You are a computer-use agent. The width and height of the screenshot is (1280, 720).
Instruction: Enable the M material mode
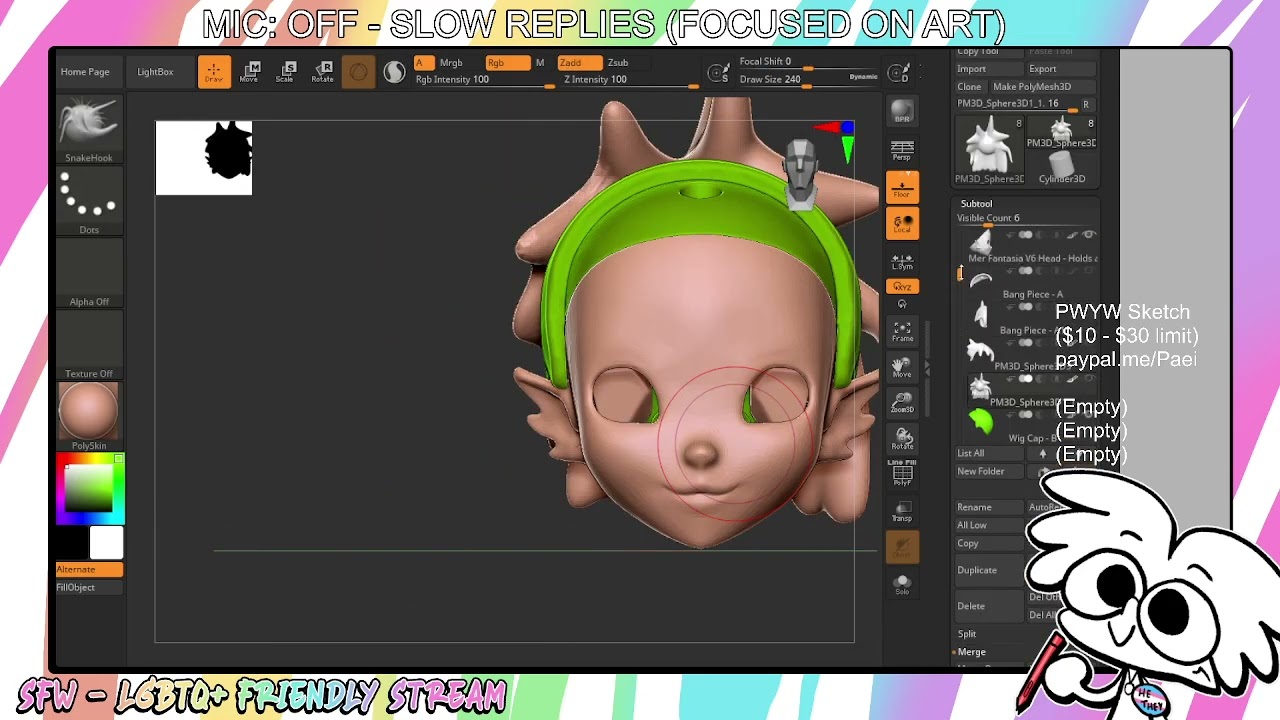point(540,62)
